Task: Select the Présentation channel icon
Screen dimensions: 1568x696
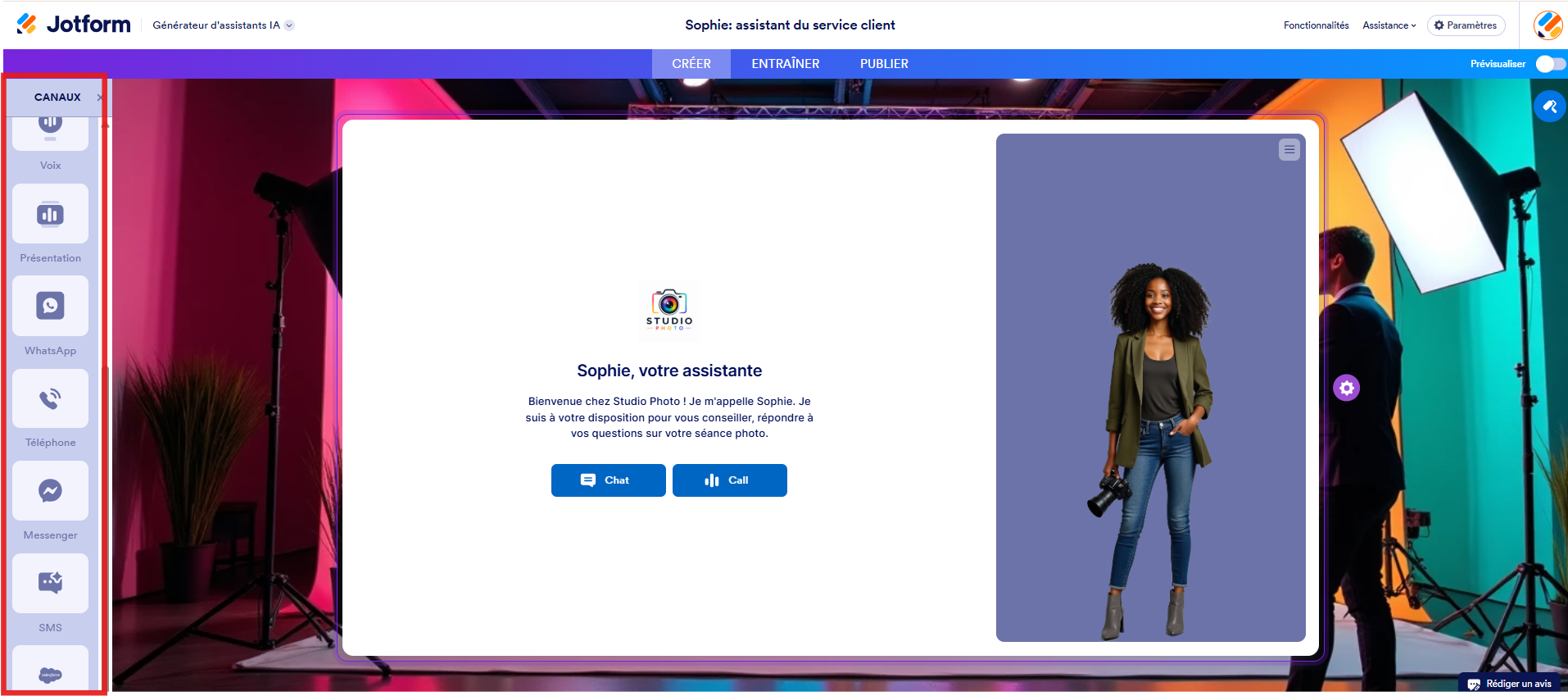Action: (x=50, y=214)
